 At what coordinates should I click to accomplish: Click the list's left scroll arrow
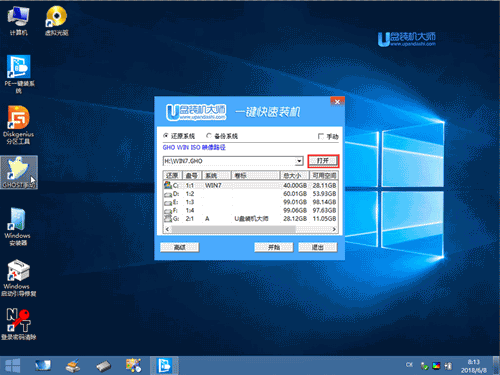click(167, 229)
